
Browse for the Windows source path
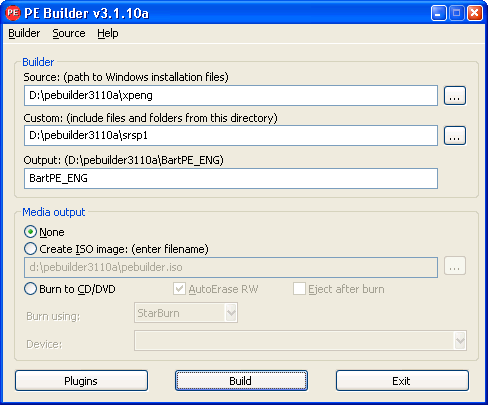pyautogui.click(x=455, y=96)
